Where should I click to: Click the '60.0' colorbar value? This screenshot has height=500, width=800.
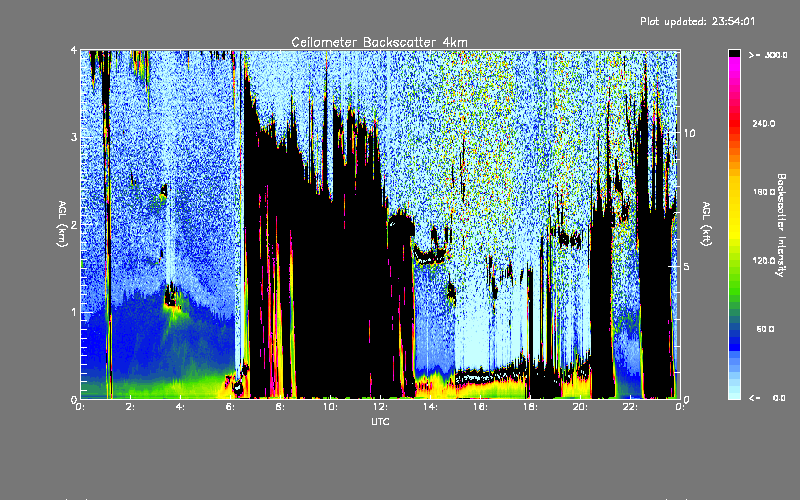point(765,329)
